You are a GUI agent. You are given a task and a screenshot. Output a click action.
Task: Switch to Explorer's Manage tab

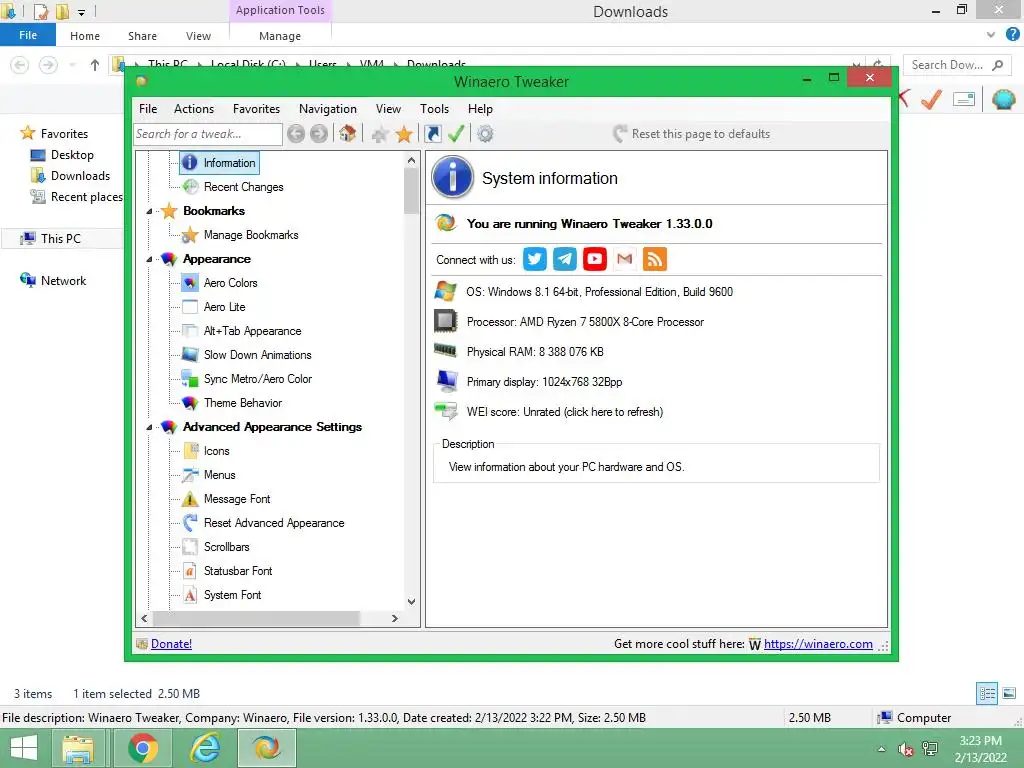click(x=280, y=36)
